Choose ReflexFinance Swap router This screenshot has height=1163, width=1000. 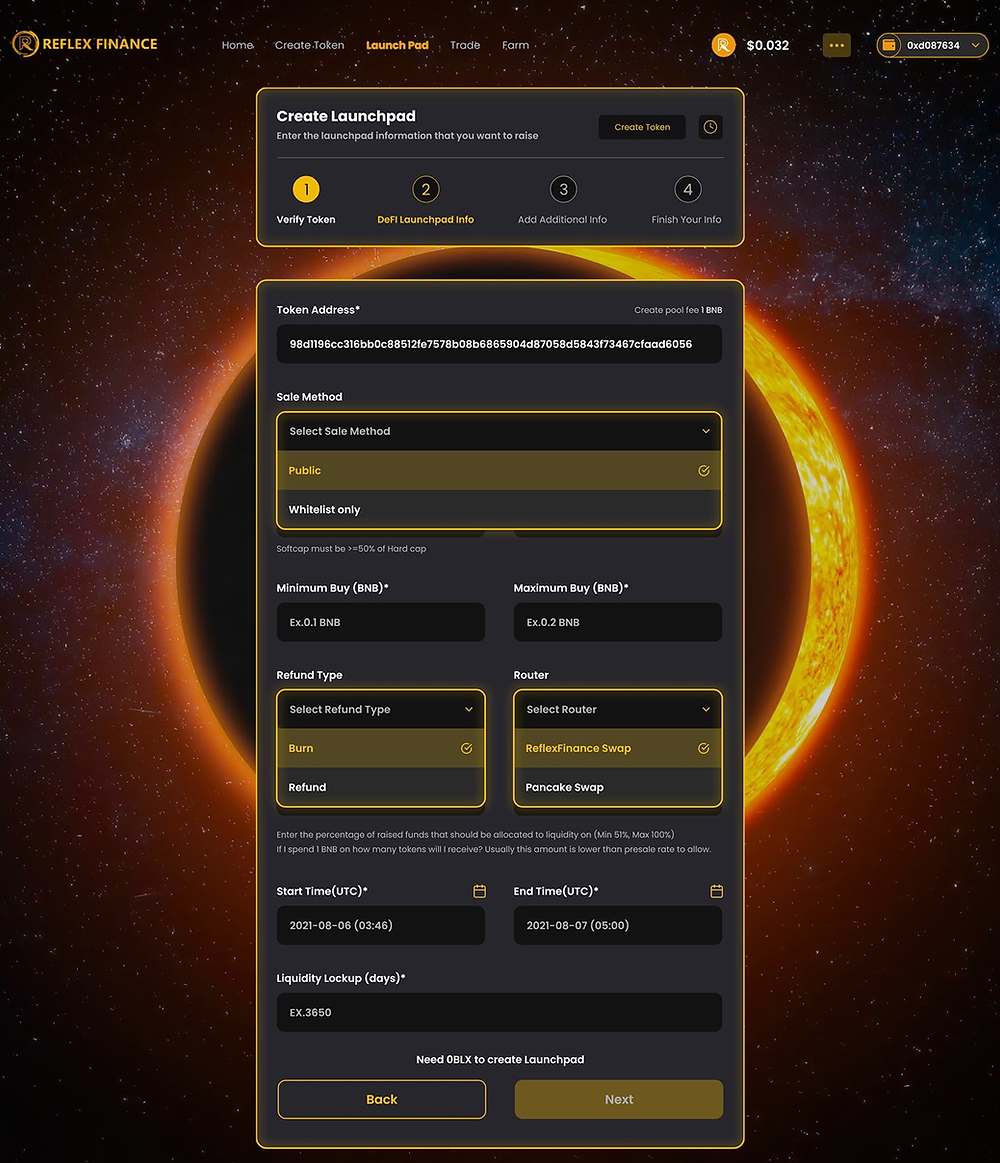coord(618,748)
